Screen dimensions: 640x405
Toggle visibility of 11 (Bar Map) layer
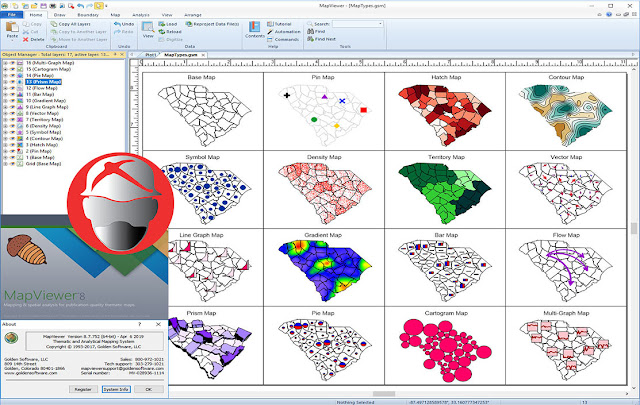point(13,94)
